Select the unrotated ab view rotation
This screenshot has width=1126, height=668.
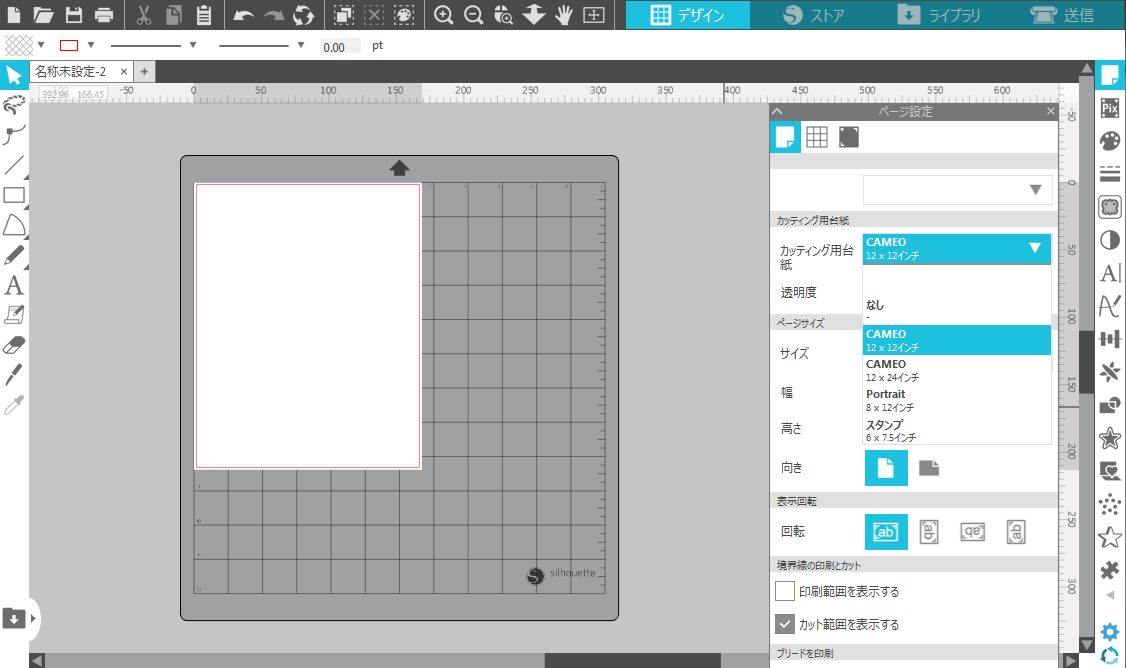point(885,532)
